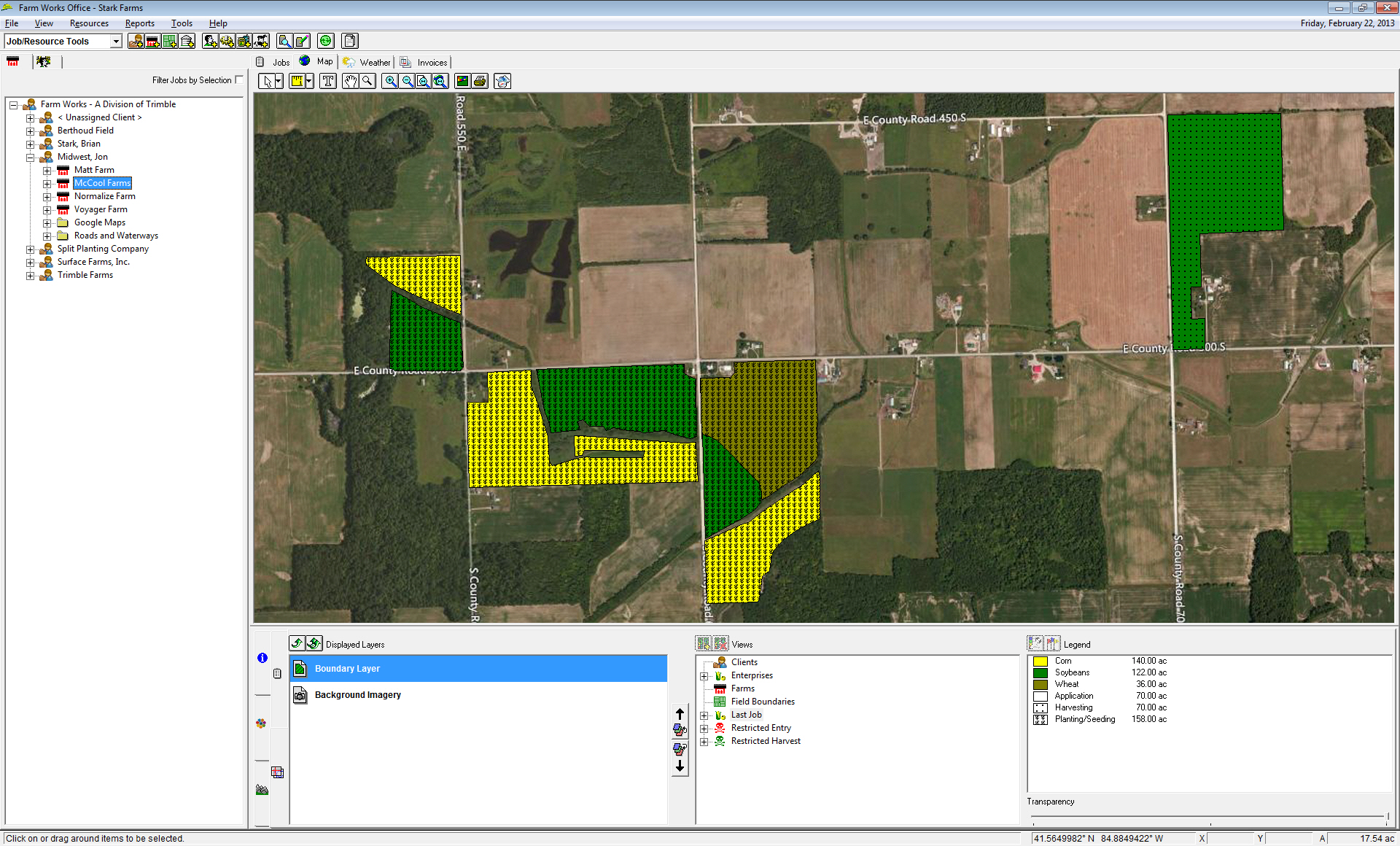This screenshot has height=846, width=1400.
Task: Select the yellow ruler measure tool
Action: pos(297,81)
